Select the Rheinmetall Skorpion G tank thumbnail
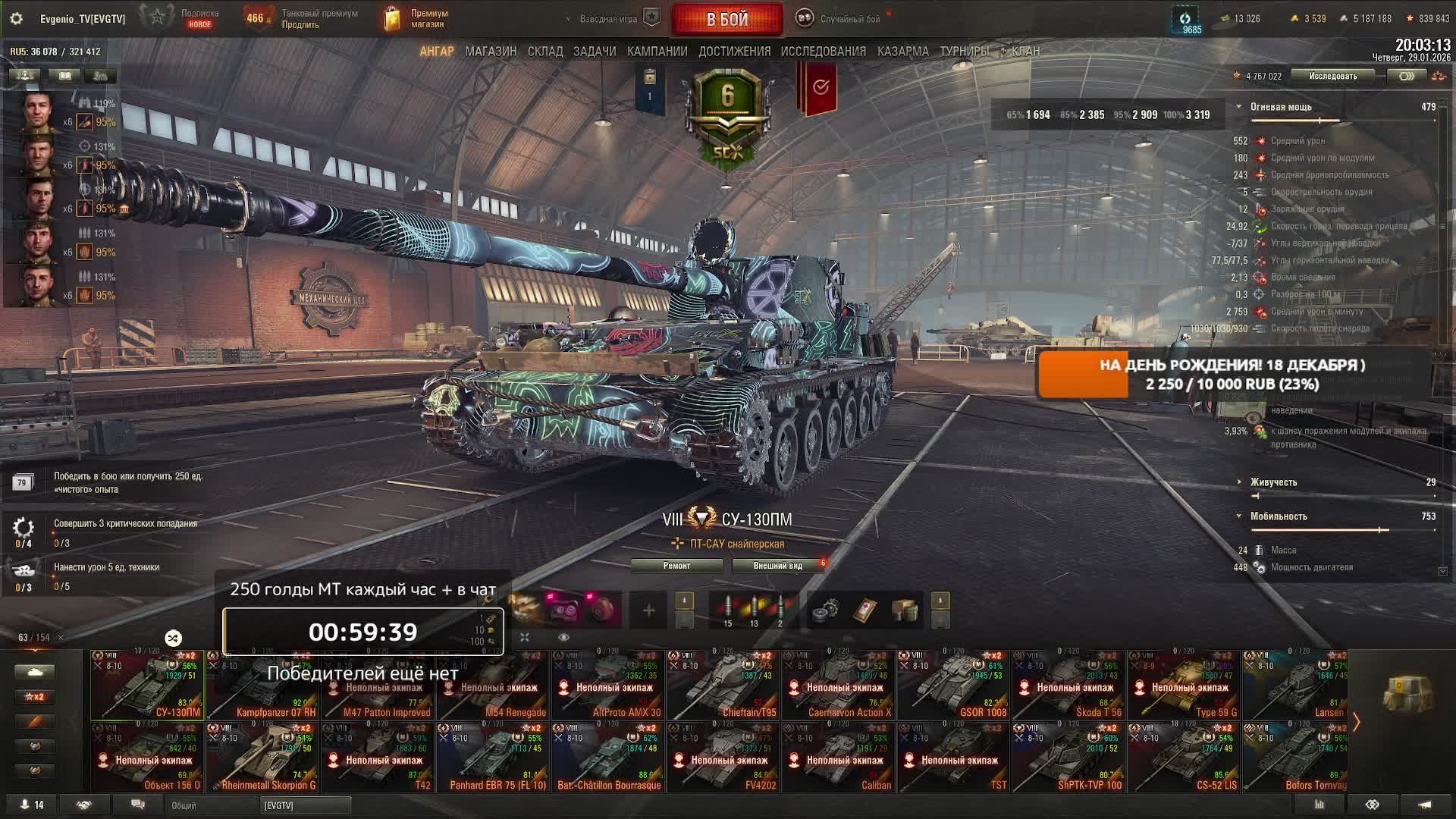Viewport: 1456px width, 819px height. 263,757
